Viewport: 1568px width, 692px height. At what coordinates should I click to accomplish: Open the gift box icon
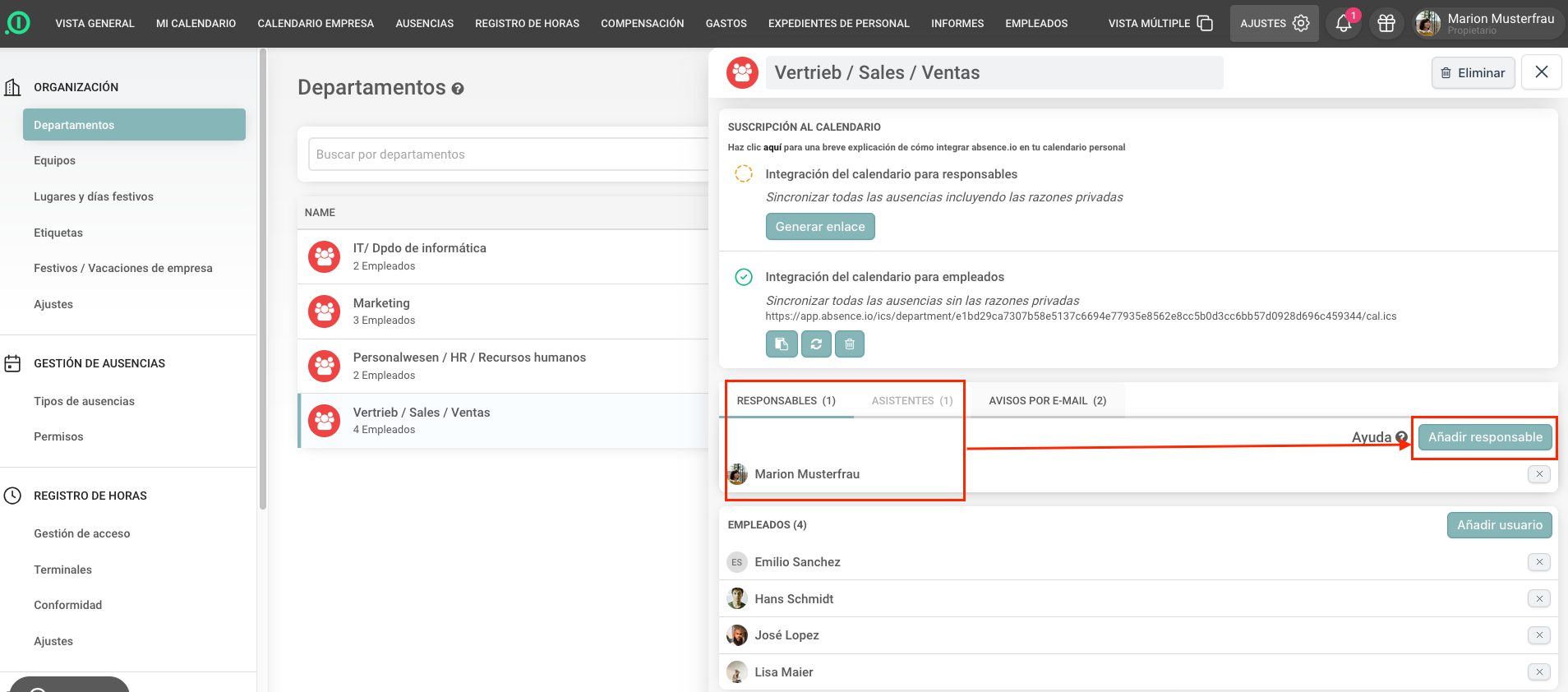pyautogui.click(x=1386, y=24)
